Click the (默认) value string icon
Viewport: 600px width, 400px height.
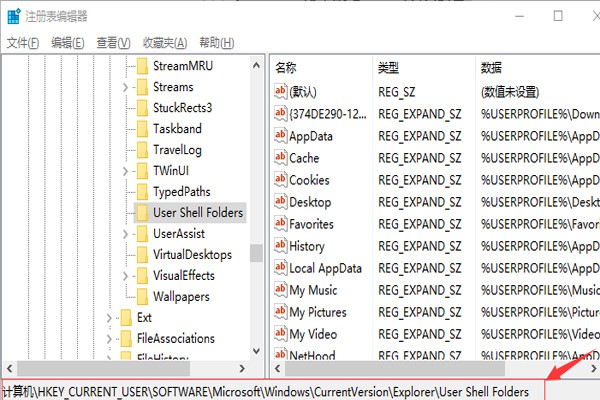point(280,91)
